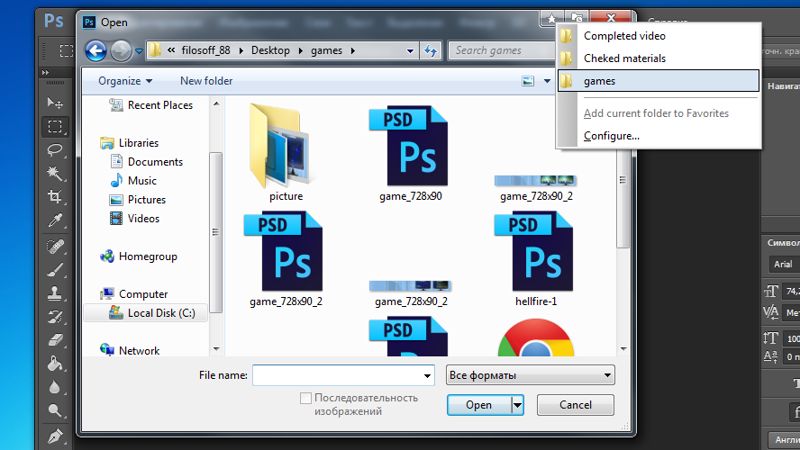
Task: Click the change view icon in dialog toolbar
Action: tap(528, 81)
